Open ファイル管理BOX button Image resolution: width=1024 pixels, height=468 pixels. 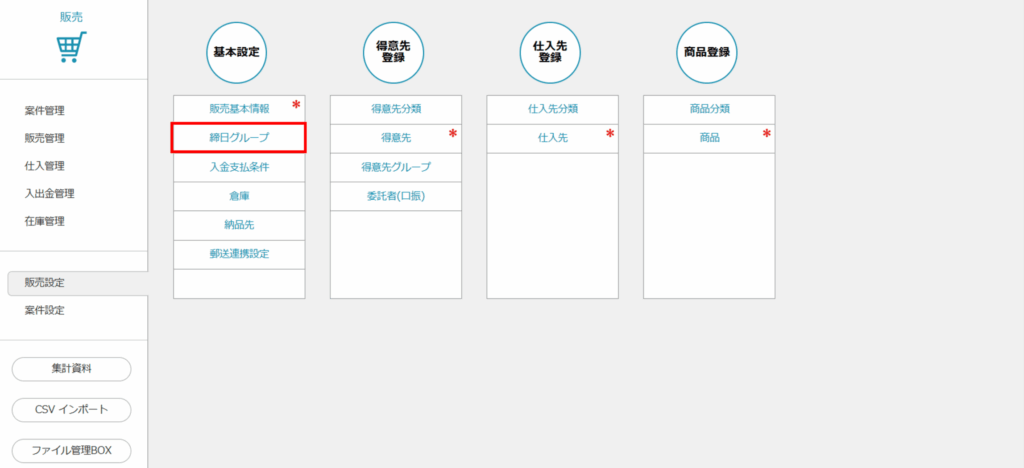[x=71, y=451]
